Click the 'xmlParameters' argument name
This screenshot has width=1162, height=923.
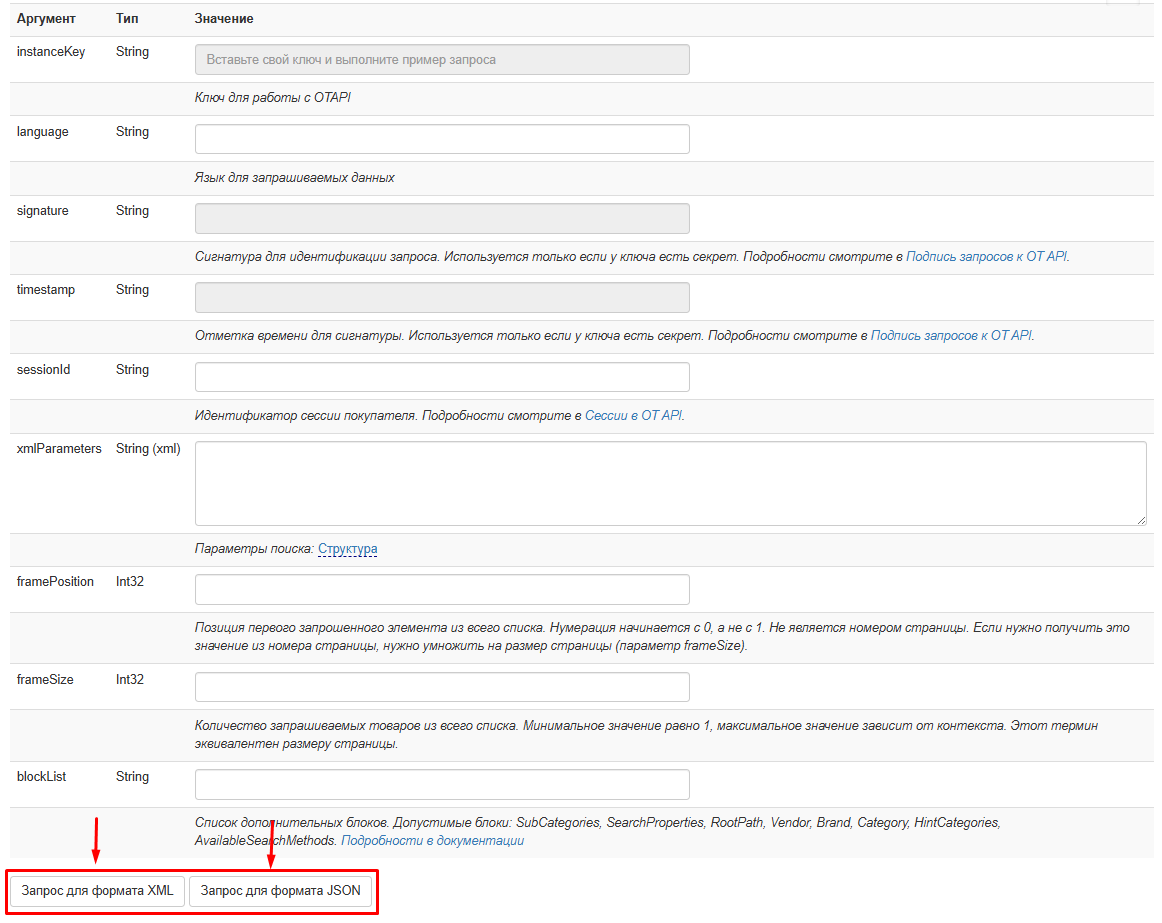click(59, 449)
